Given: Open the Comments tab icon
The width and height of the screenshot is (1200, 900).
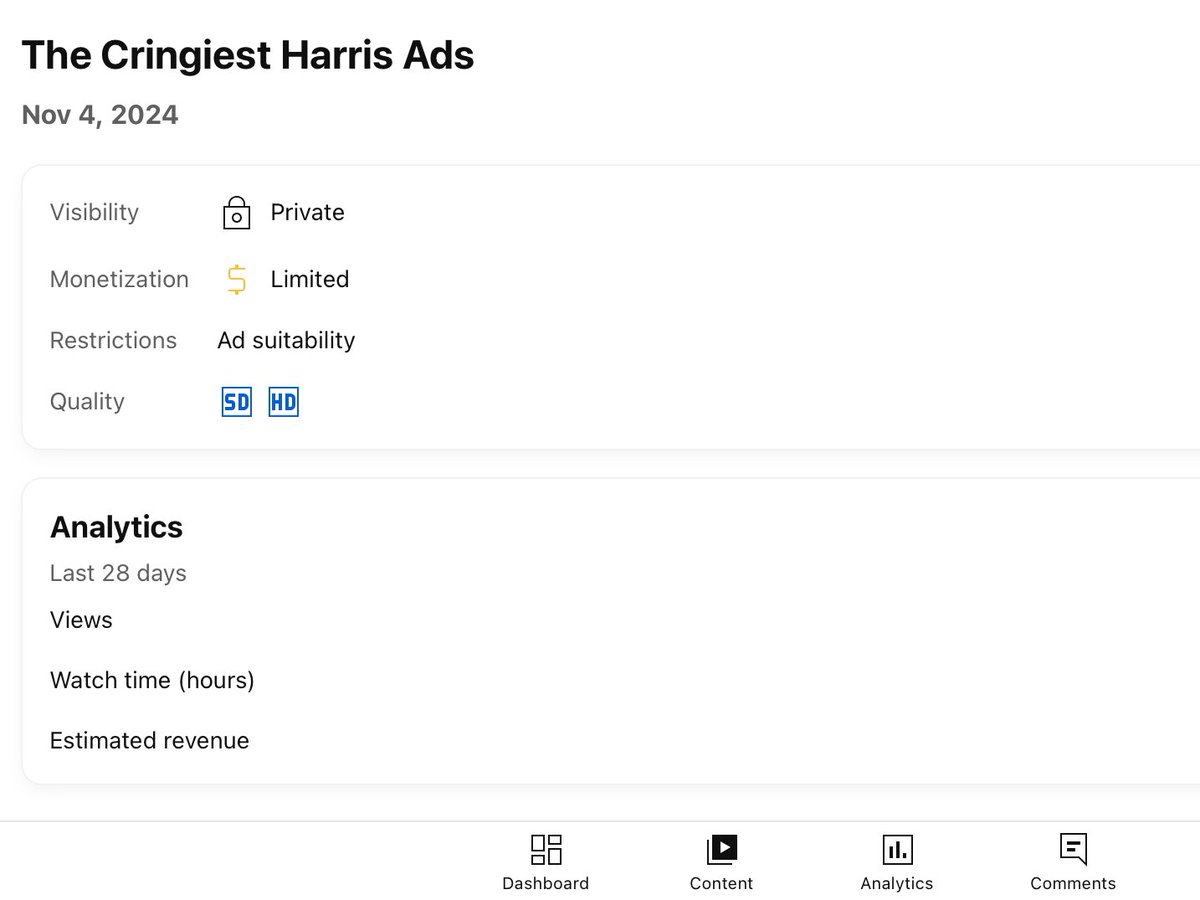Looking at the screenshot, I should [x=1073, y=849].
